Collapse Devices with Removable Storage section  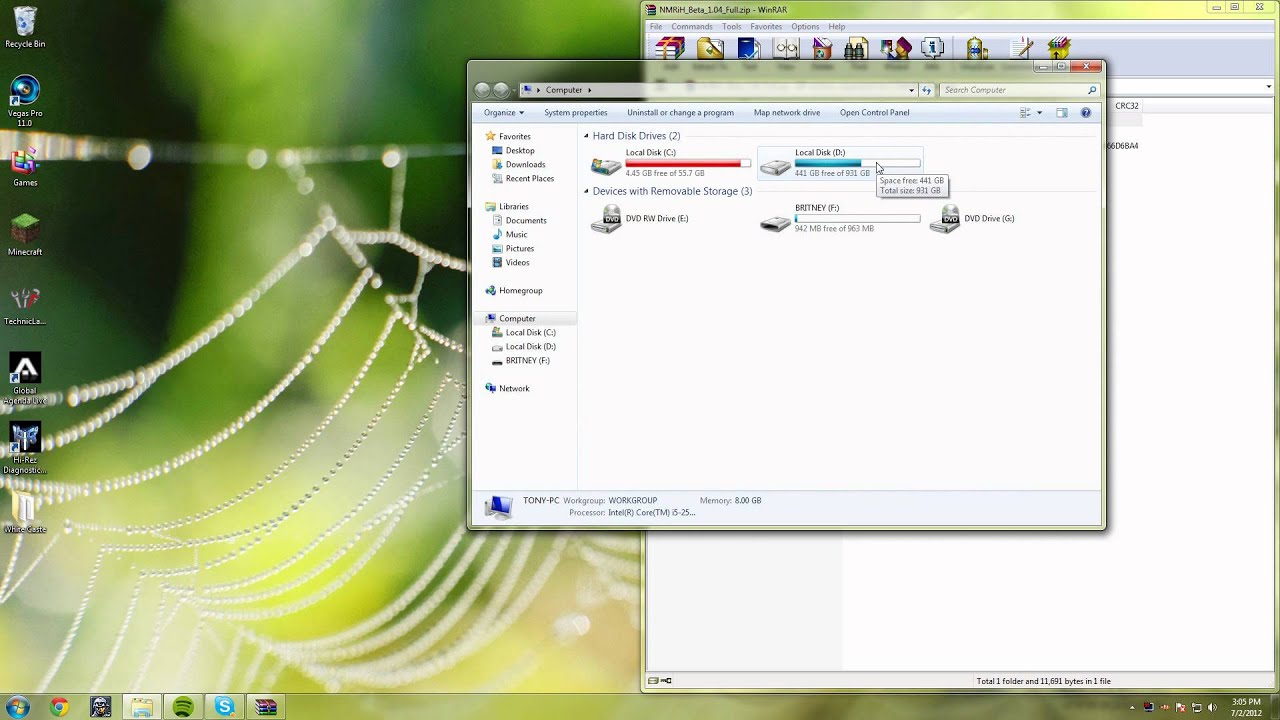585,191
